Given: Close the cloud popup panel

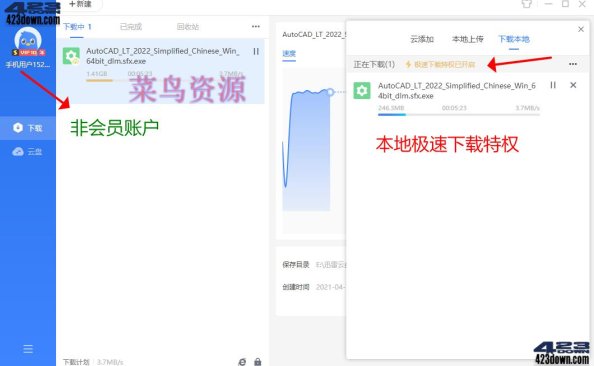Looking at the screenshot, I should pos(581,29).
